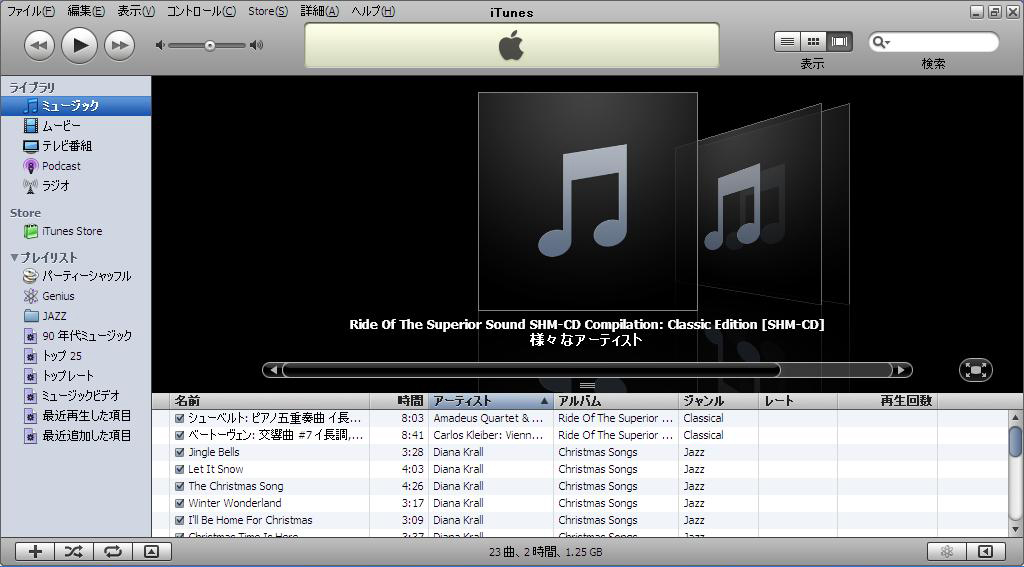Uncheck the ベートーヴェン track checkbox
The width and height of the screenshot is (1024, 567).
[180, 435]
